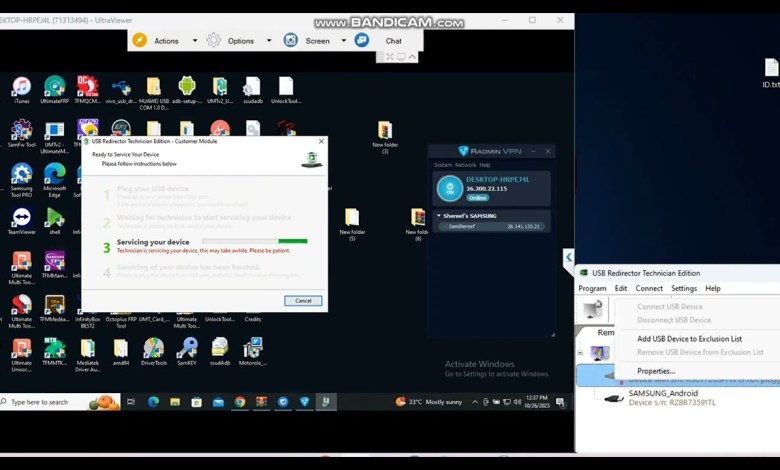The width and height of the screenshot is (780, 470).
Task: Expand the Actions dropdown arrow
Action: (x=195, y=41)
